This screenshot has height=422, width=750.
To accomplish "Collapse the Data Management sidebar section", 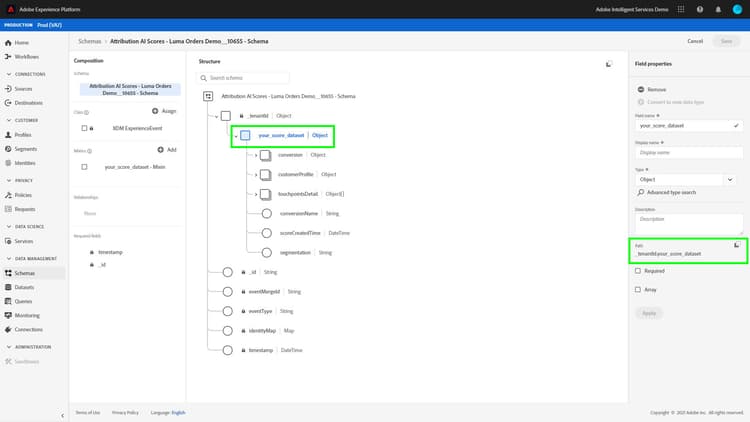I will (9, 258).
